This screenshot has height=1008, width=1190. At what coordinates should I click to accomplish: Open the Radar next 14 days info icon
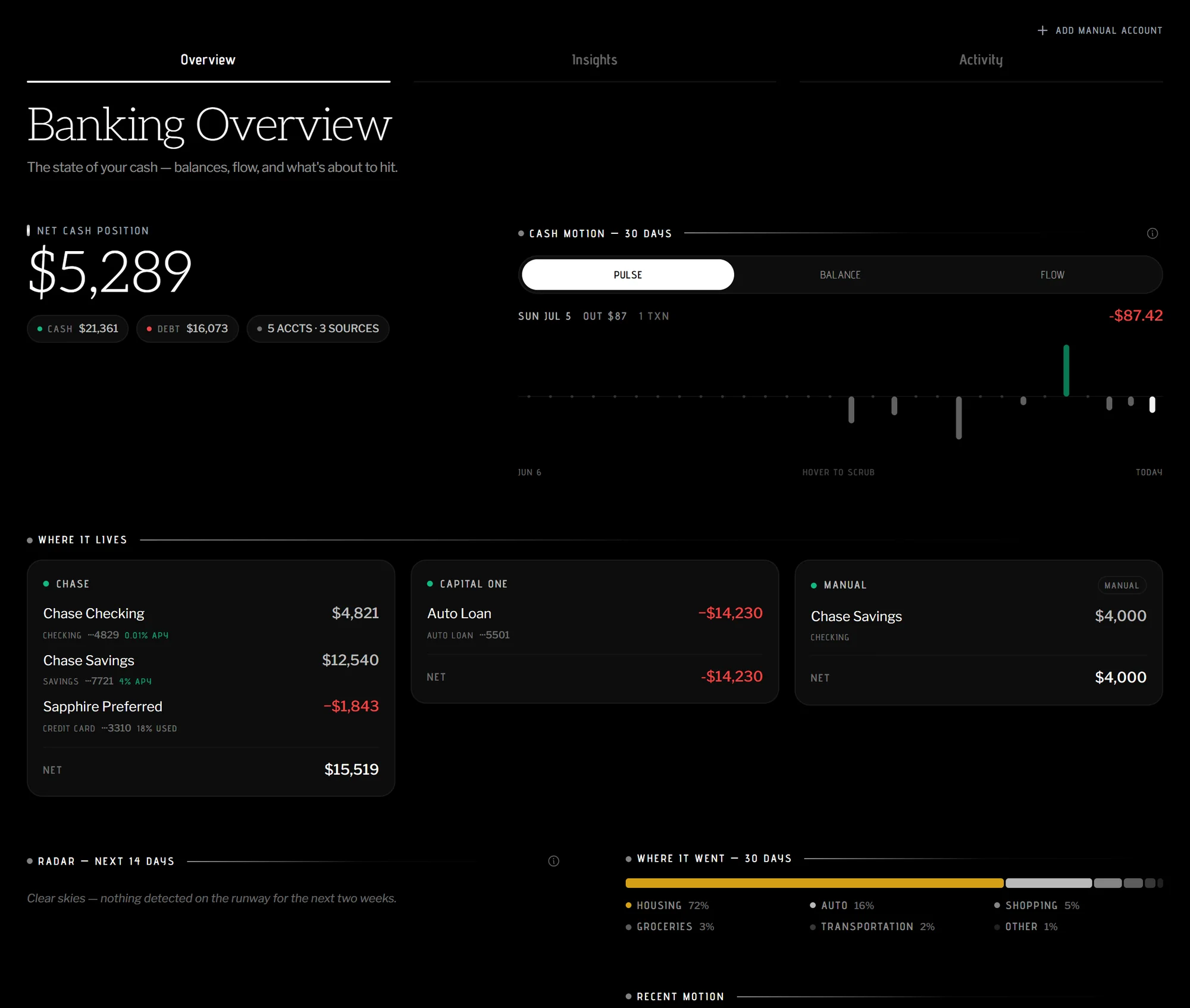pos(553,861)
